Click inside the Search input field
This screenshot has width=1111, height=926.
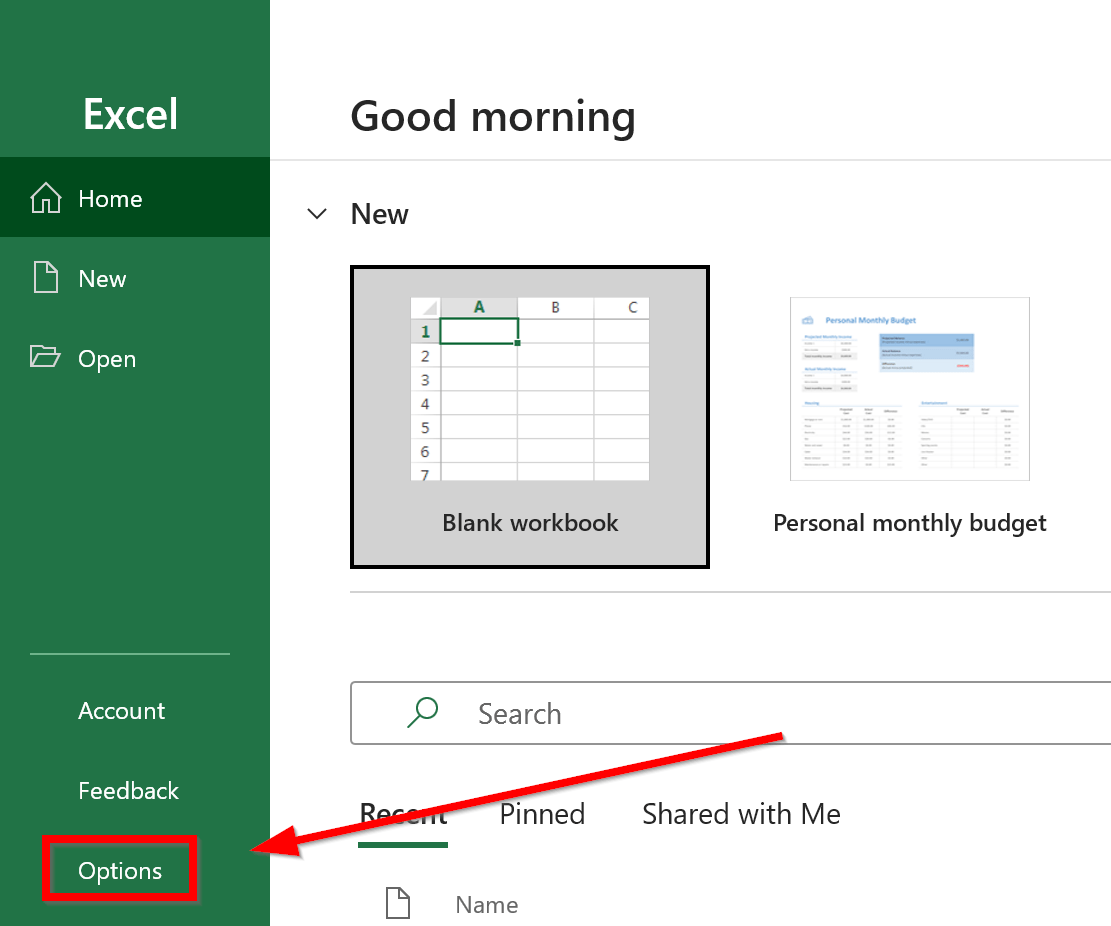pyautogui.click(x=600, y=713)
